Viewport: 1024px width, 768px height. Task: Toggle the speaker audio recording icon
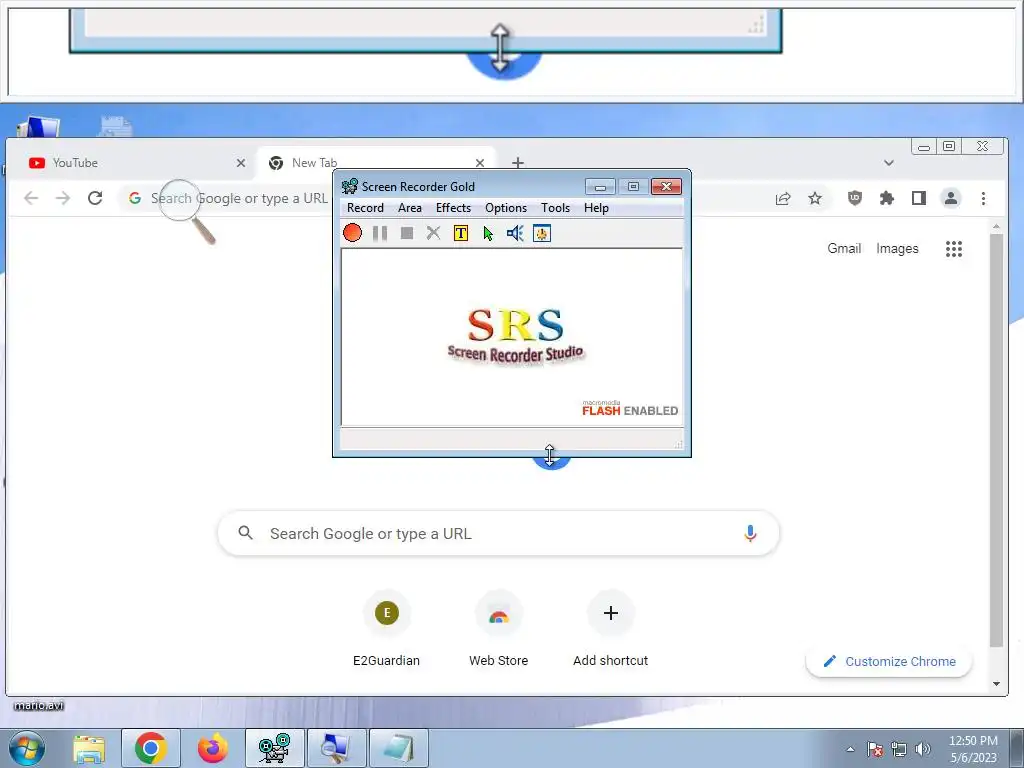(x=515, y=233)
